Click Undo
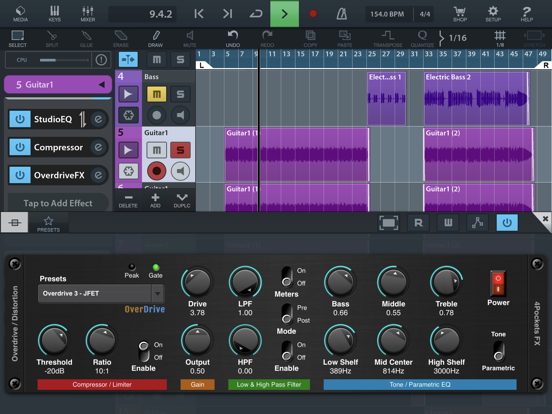The width and height of the screenshot is (552, 414). click(233, 39)
